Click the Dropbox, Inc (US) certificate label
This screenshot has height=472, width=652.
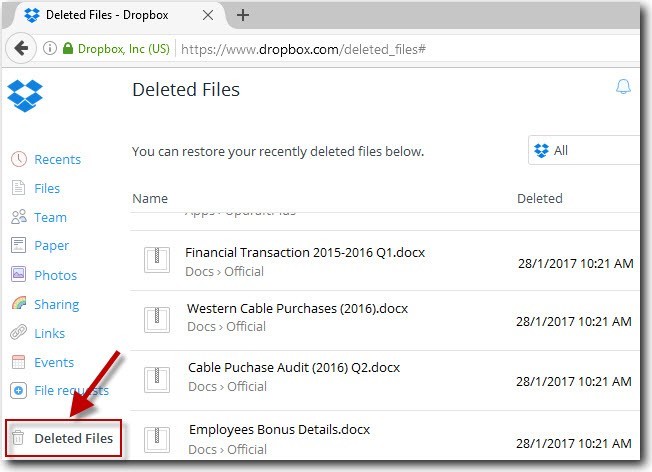click(x=123, y=49)
